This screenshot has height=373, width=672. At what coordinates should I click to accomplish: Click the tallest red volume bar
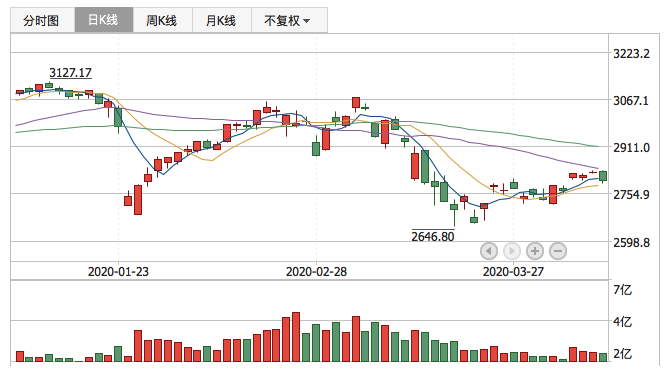coord(296,337)
